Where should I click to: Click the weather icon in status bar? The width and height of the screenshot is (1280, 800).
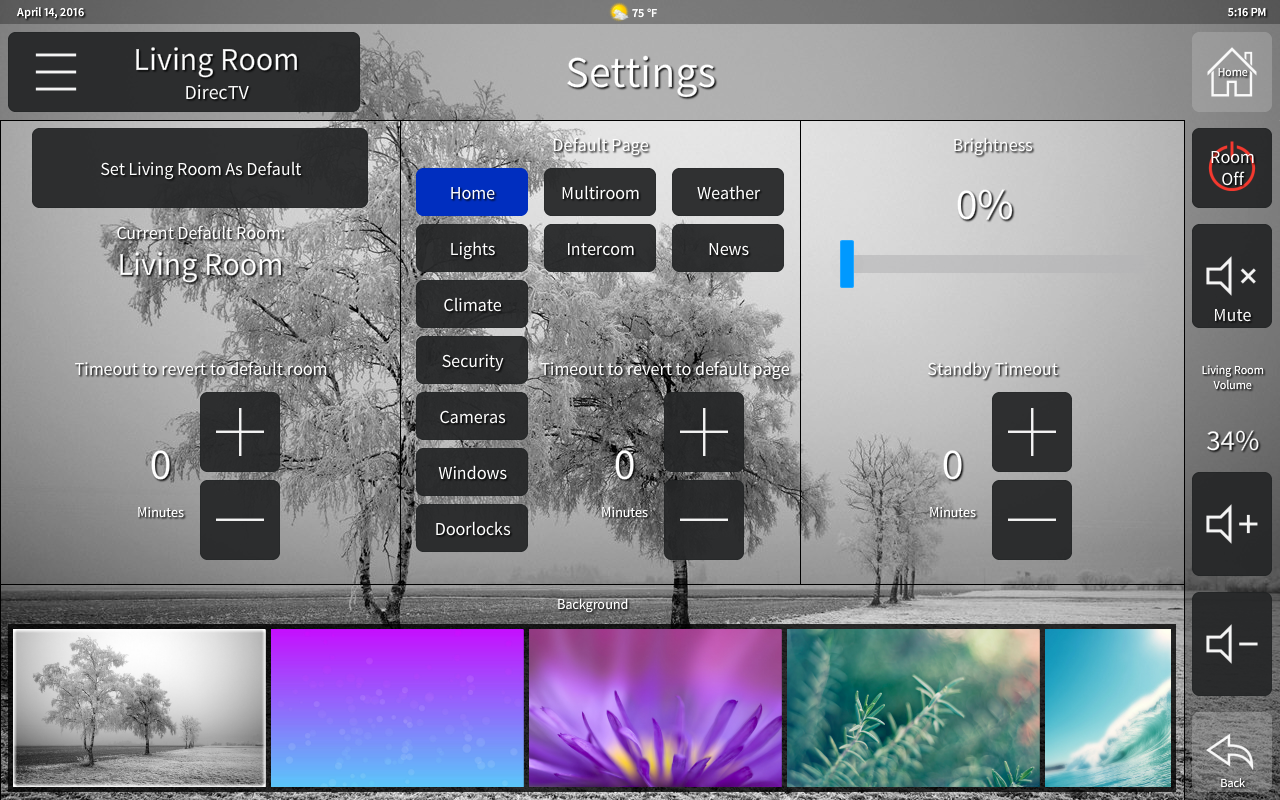point(620,12)
